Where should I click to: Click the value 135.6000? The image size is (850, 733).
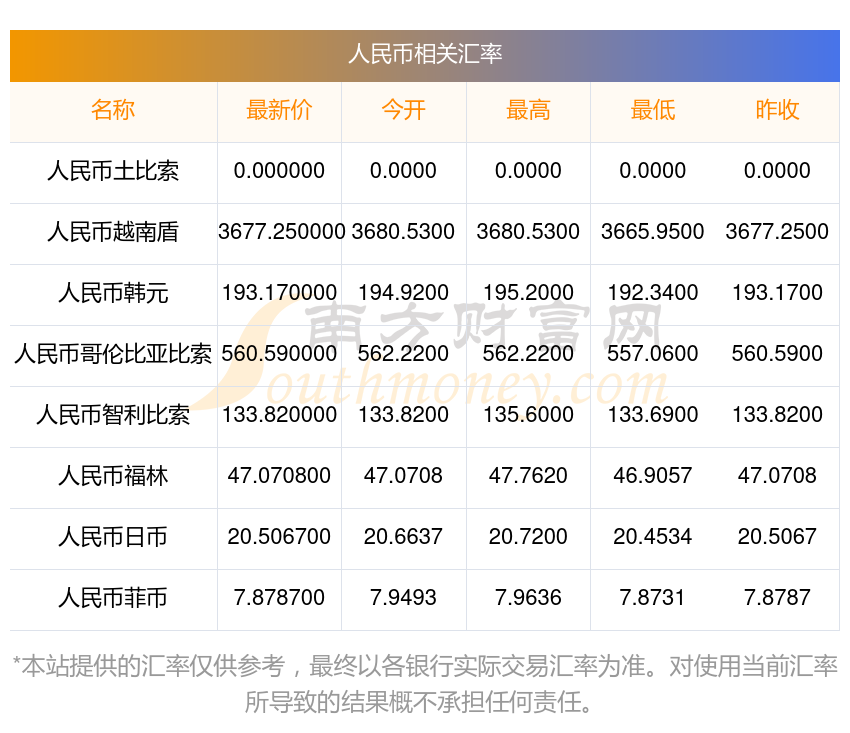528,415
